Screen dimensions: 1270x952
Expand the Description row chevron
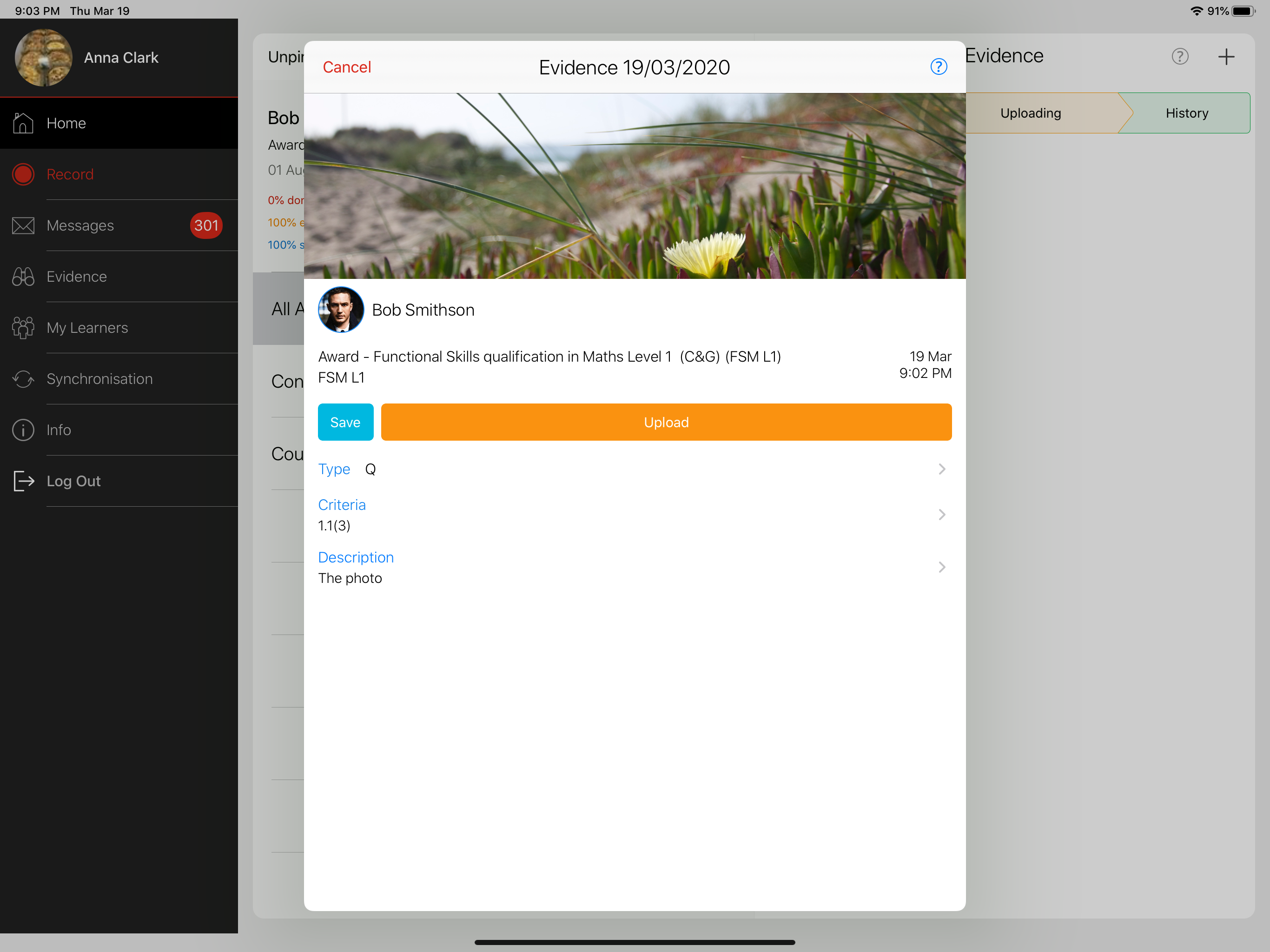942,567
